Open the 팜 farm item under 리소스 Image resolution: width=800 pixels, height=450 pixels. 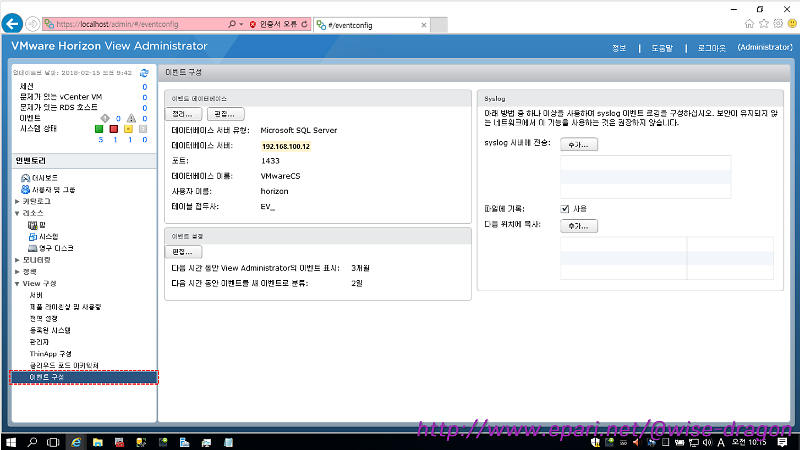point(37,224)
